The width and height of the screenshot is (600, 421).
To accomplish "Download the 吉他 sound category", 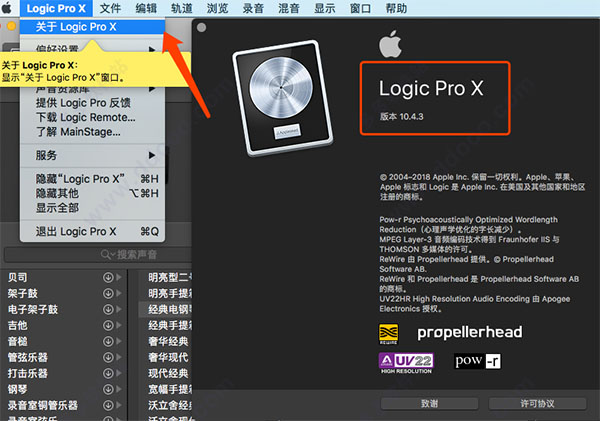I will point(108,325).
